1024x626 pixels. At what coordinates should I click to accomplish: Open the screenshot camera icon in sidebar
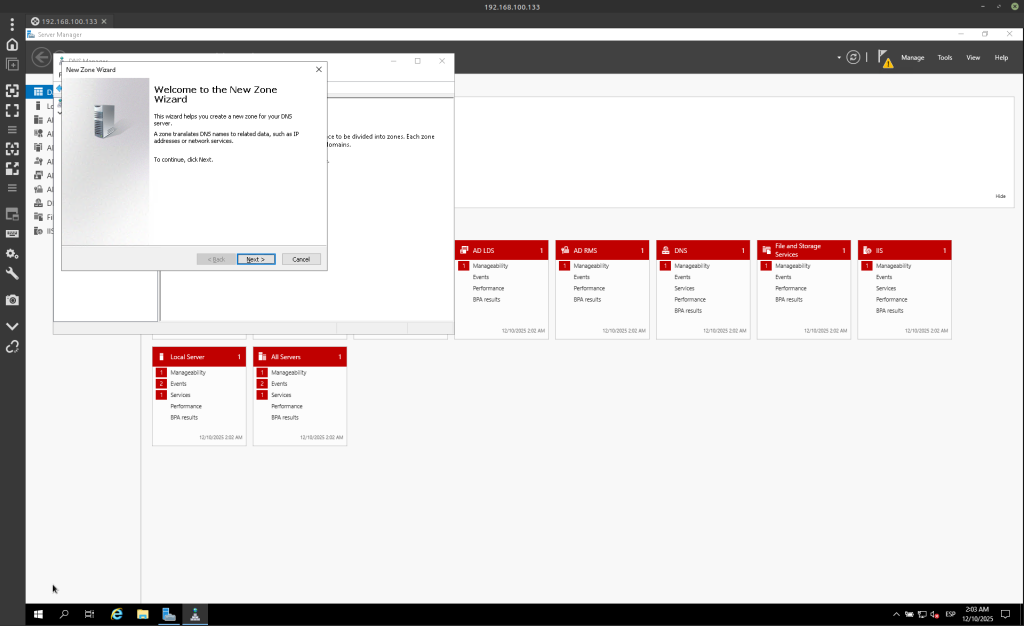point(12,300)
